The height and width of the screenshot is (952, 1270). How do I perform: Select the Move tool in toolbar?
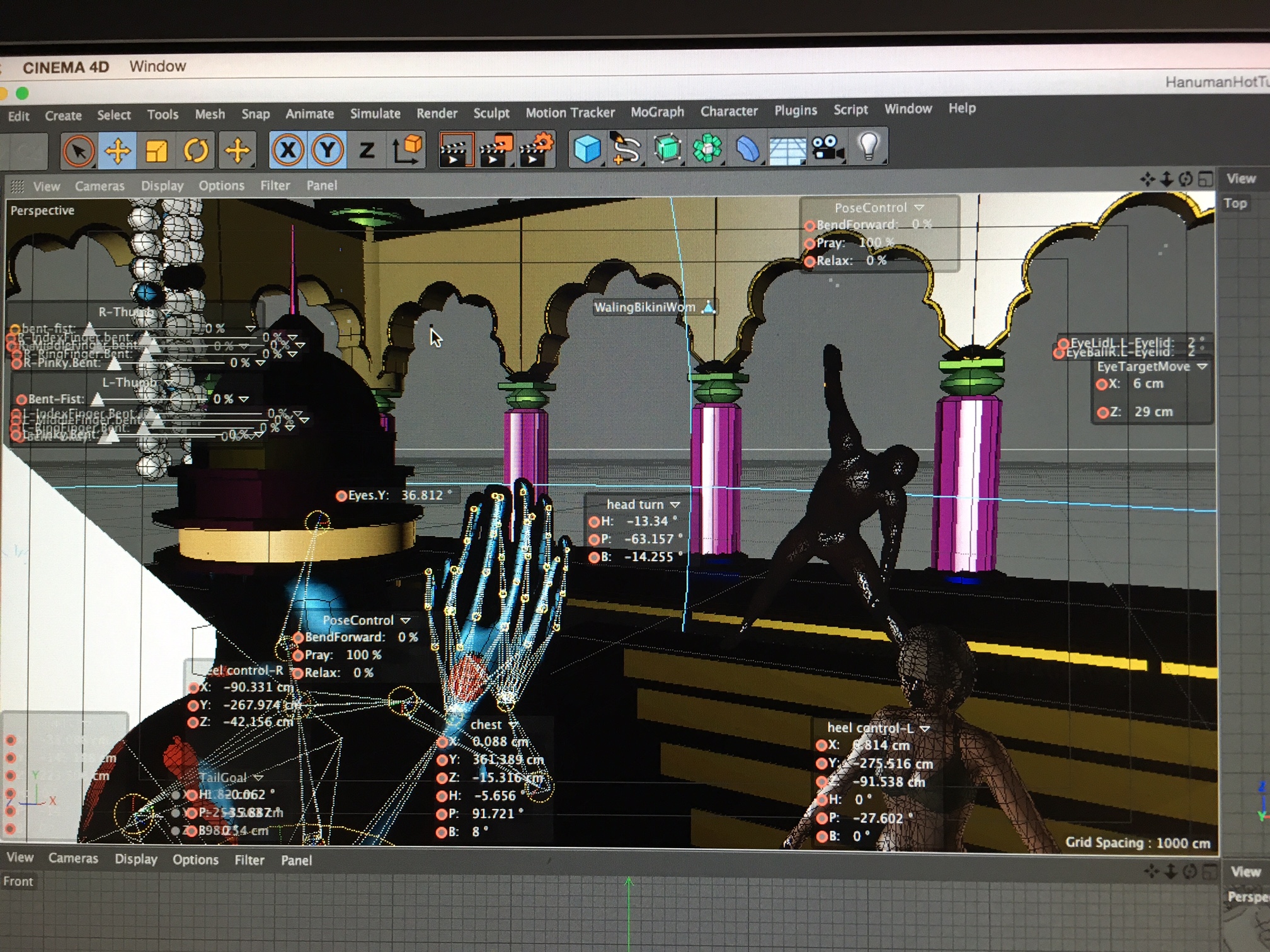117,151
